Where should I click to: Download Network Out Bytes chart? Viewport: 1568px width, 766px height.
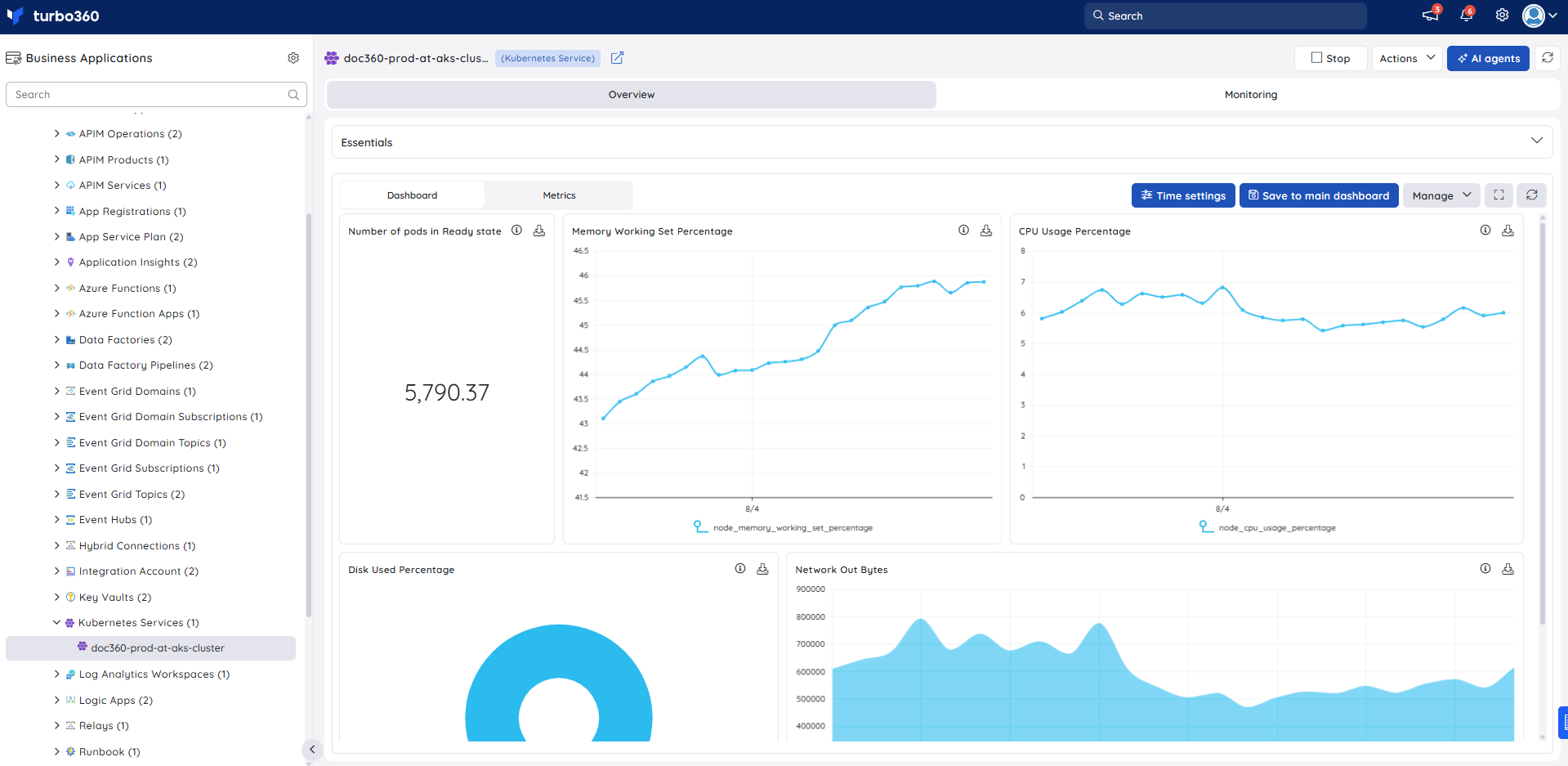point(1508,569)
